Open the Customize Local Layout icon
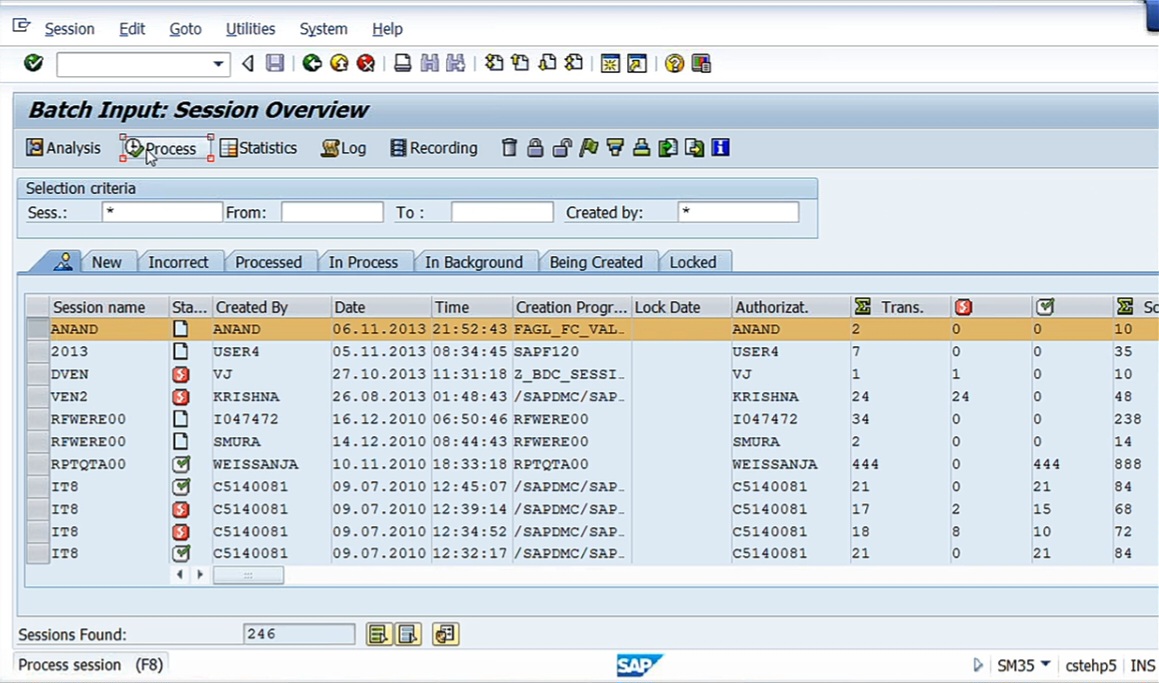The image size is (1159, 683). 701,64
